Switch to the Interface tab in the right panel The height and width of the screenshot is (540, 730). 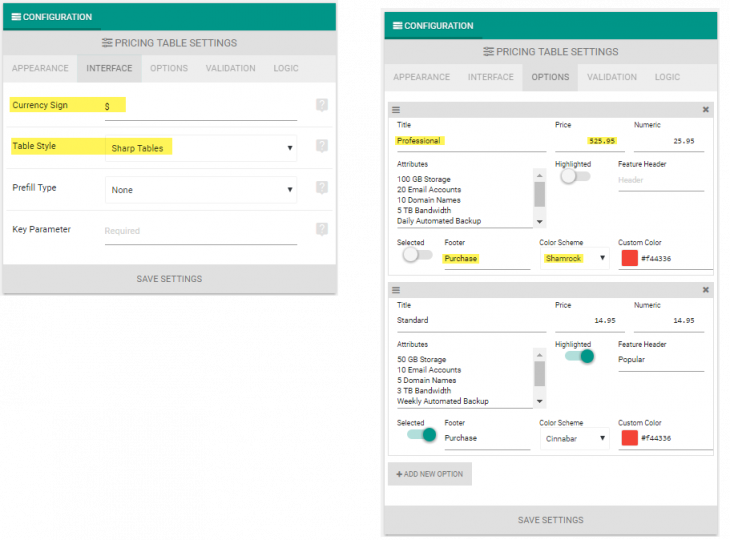click(x=491, y=77)
